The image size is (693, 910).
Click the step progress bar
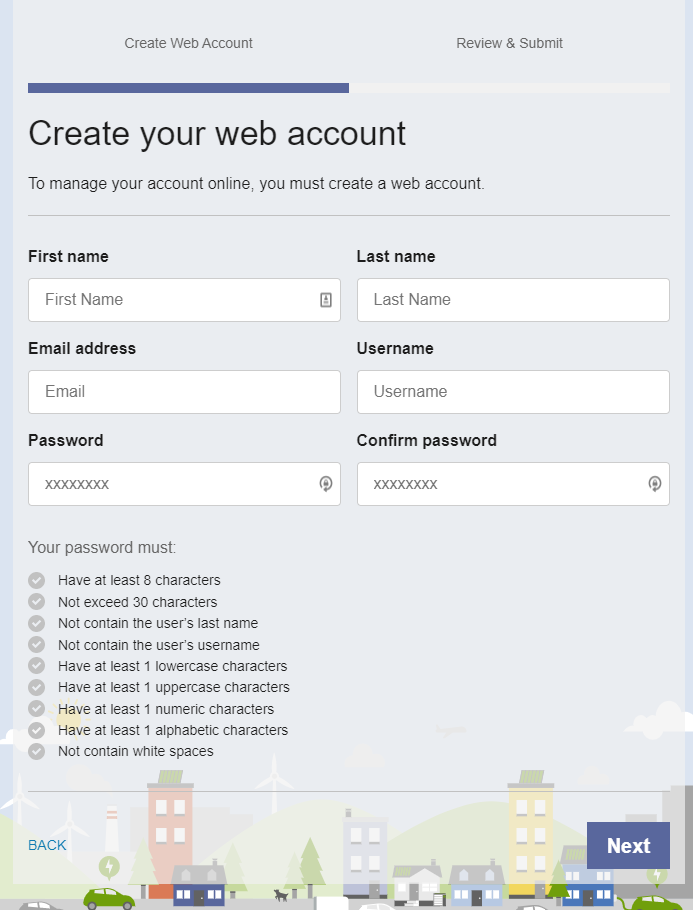pyautogui.click(x=348, y=88)
